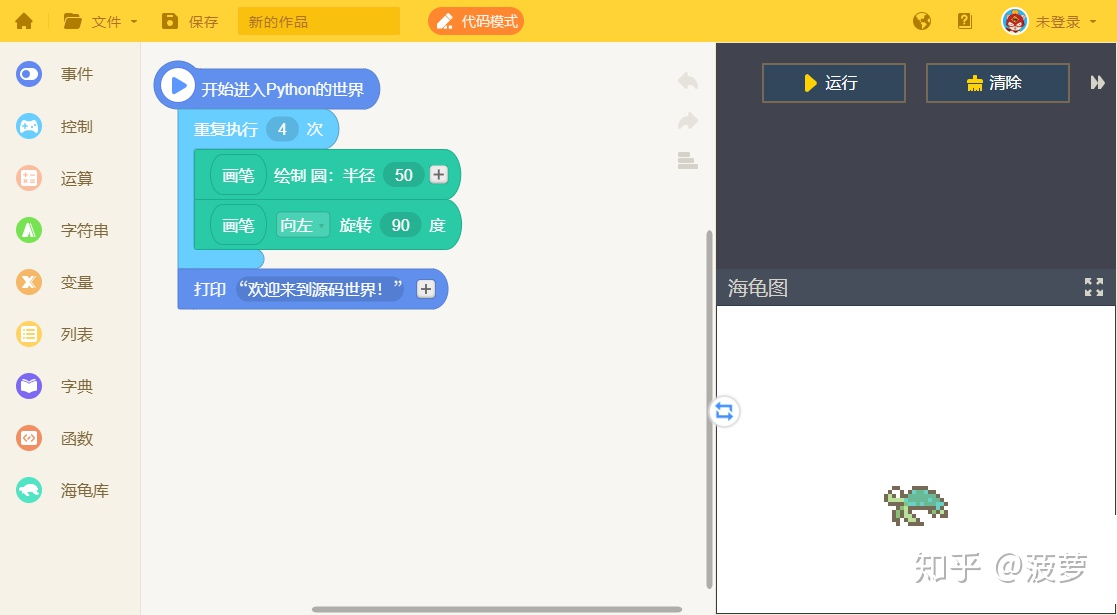Image resolution: width=1117 pixels, height=615 pixels.
Task: Open the 向左 direction dropdown
Action: (x=303, y=225)
